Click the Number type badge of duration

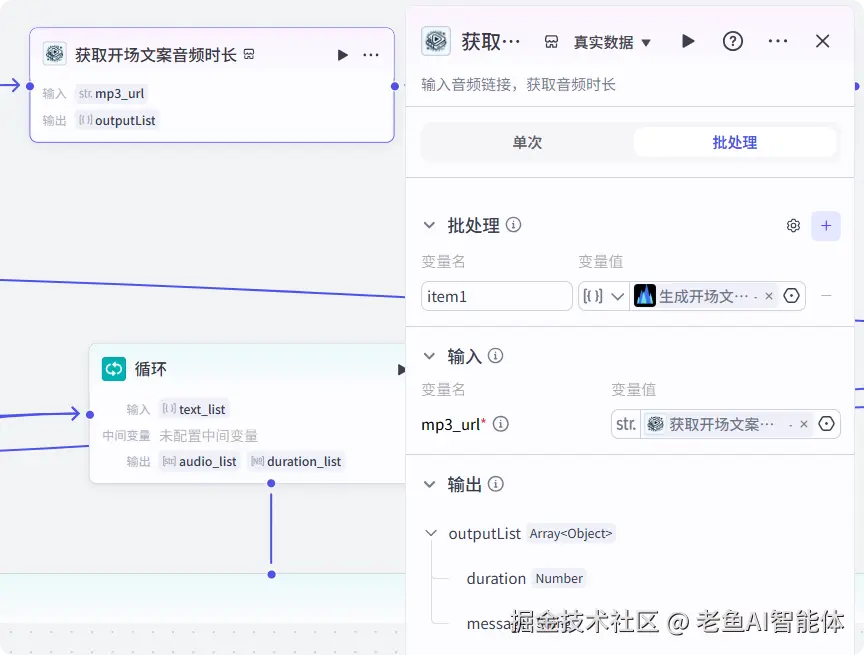pos(559,578)
